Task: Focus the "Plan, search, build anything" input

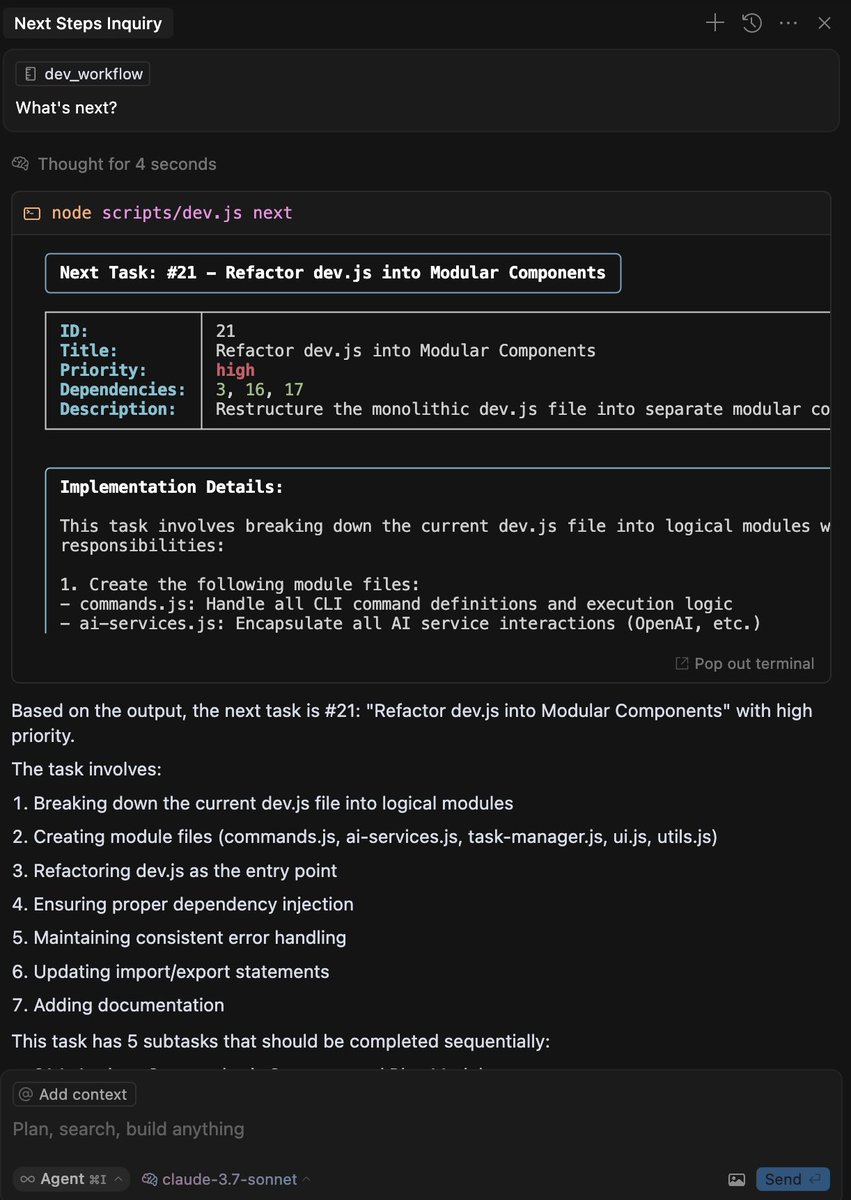Action: click(x=300, y=1129)
